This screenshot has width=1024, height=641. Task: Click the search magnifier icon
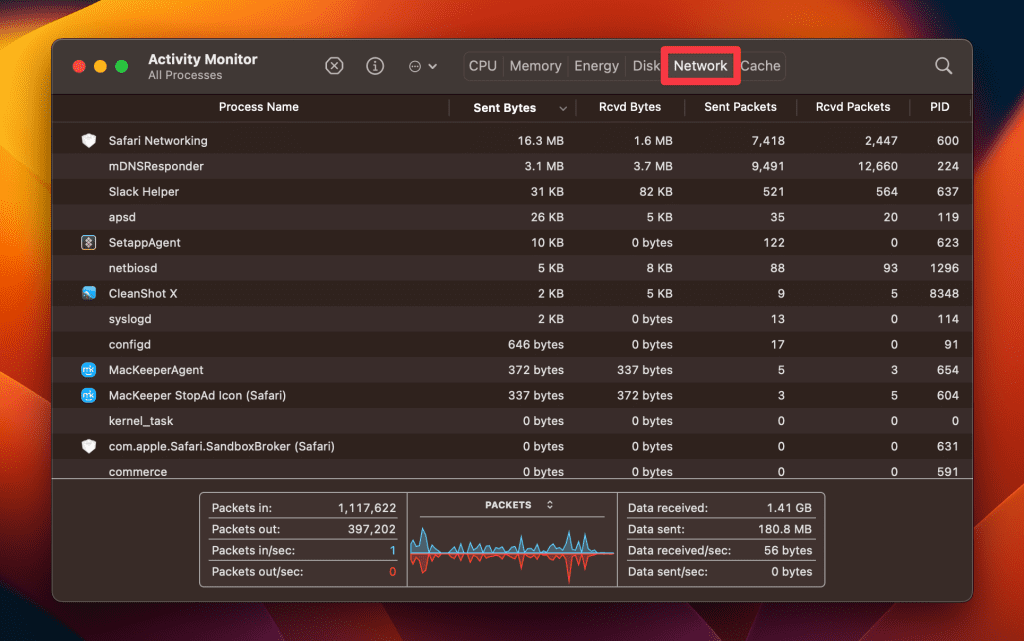click(x=943, y=66)
